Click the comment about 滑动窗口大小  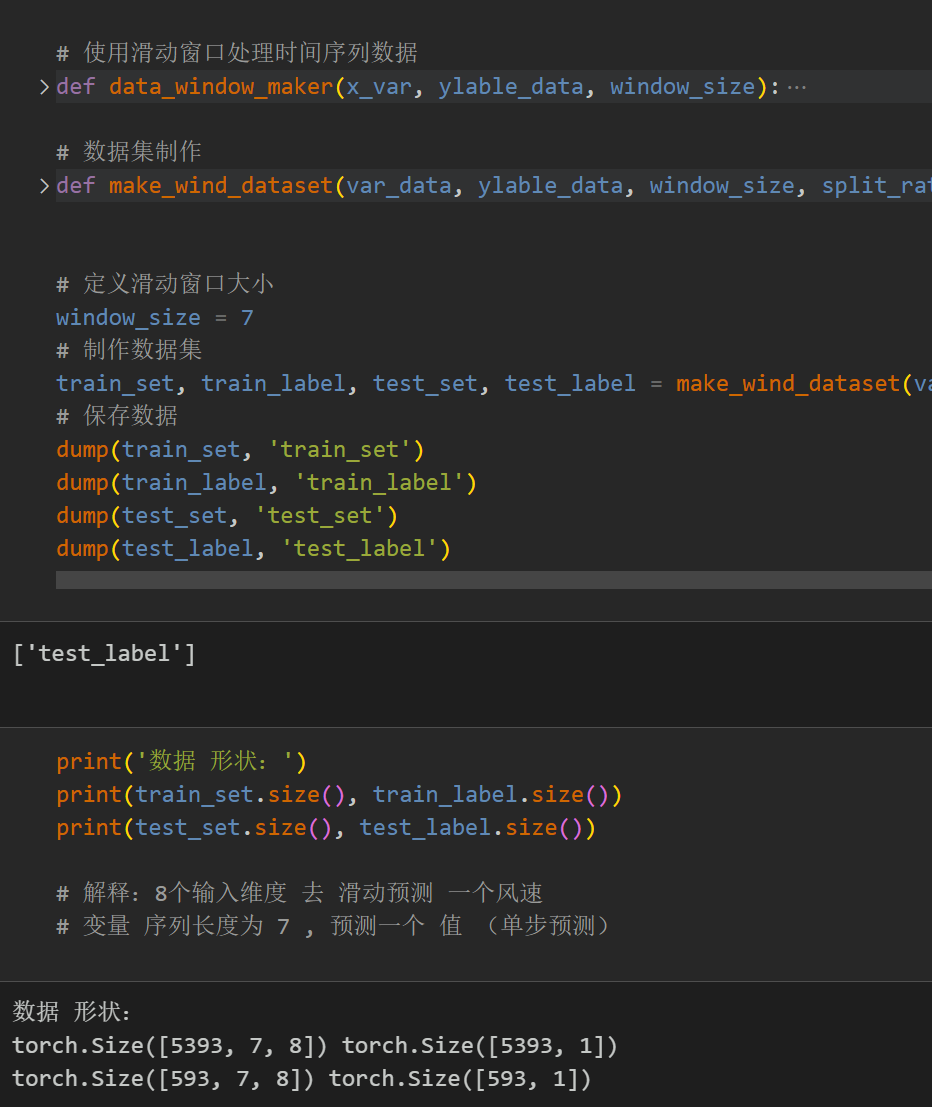[165, 283]
